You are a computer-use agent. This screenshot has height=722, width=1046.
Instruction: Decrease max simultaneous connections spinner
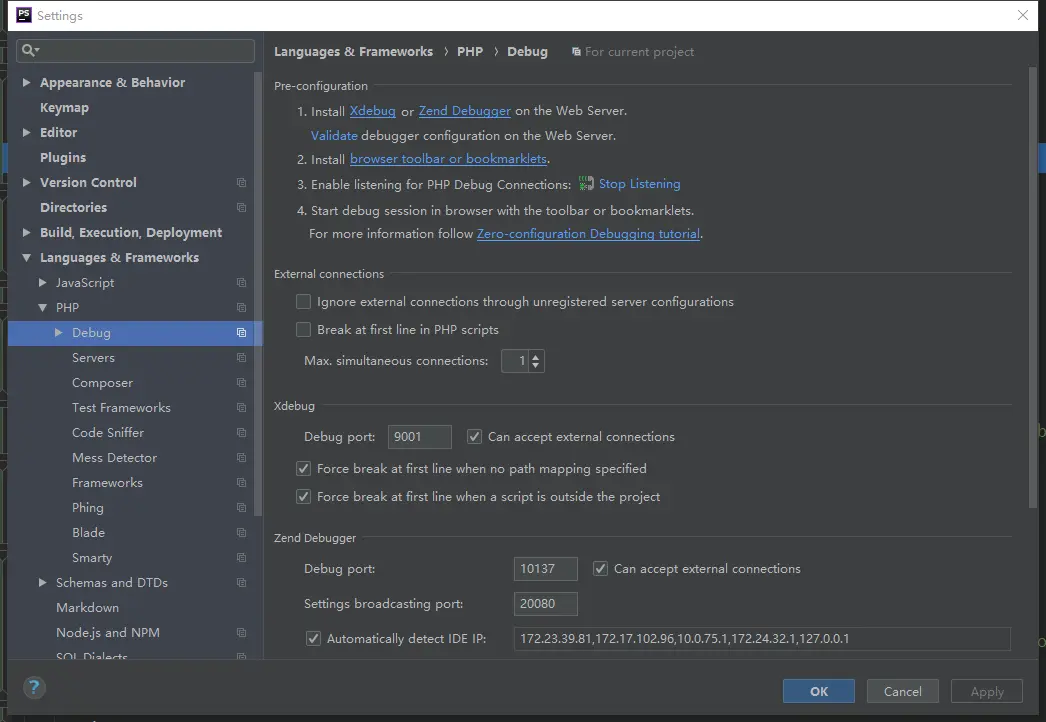[536, 365]
